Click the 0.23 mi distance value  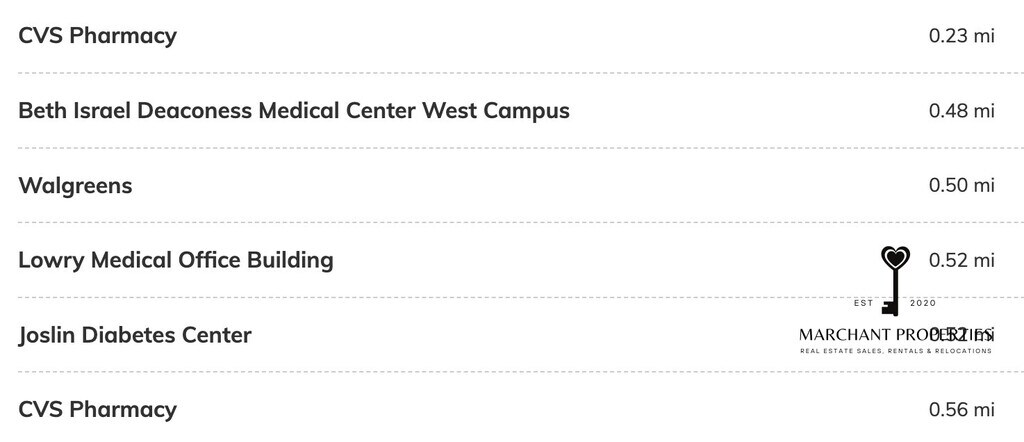[961, 35]
